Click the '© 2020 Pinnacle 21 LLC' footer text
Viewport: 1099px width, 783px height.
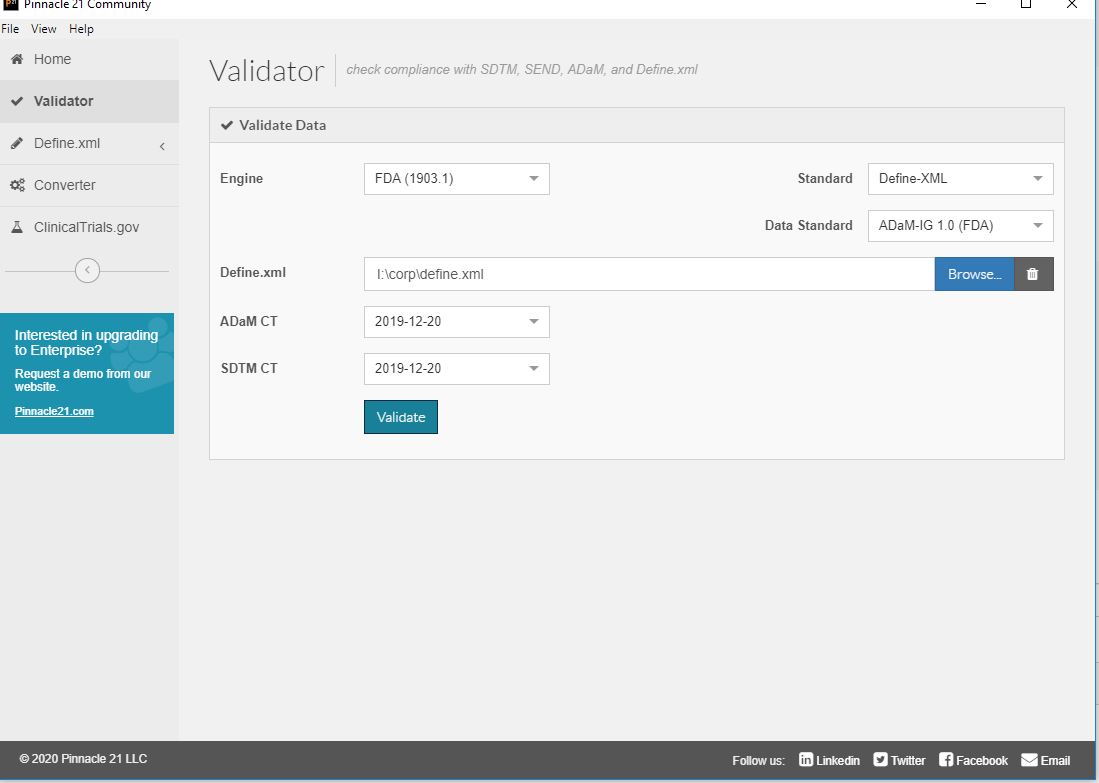click(83, 758)
